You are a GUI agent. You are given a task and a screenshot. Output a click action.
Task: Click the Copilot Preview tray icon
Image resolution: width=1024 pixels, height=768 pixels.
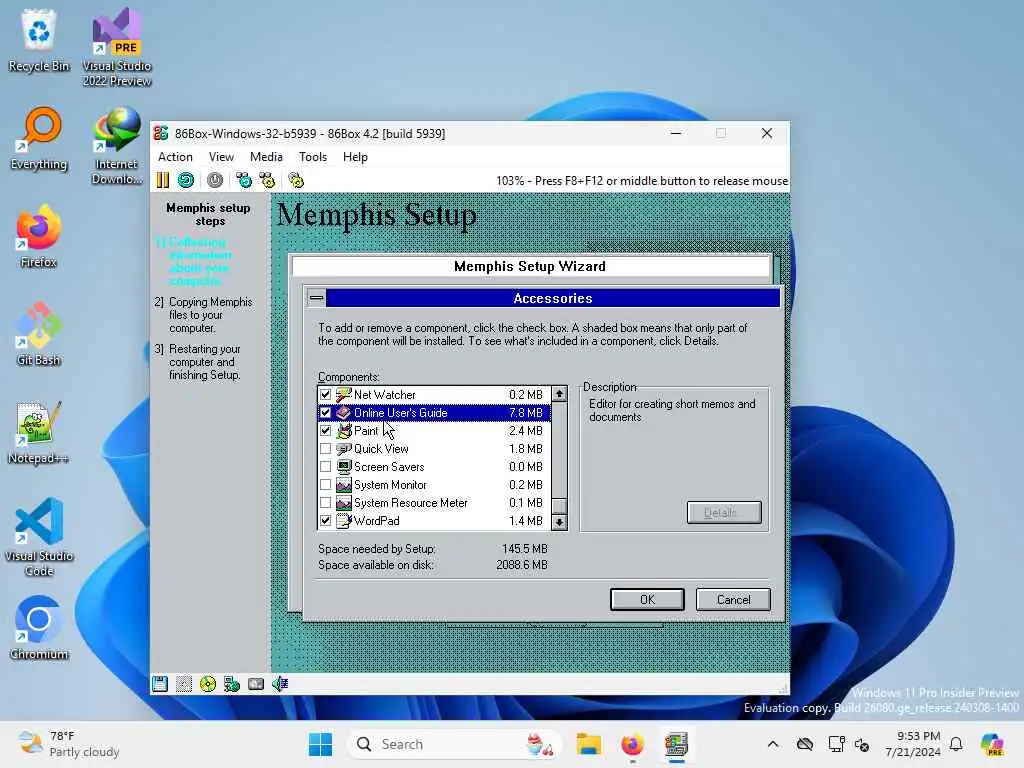point(993,744)
